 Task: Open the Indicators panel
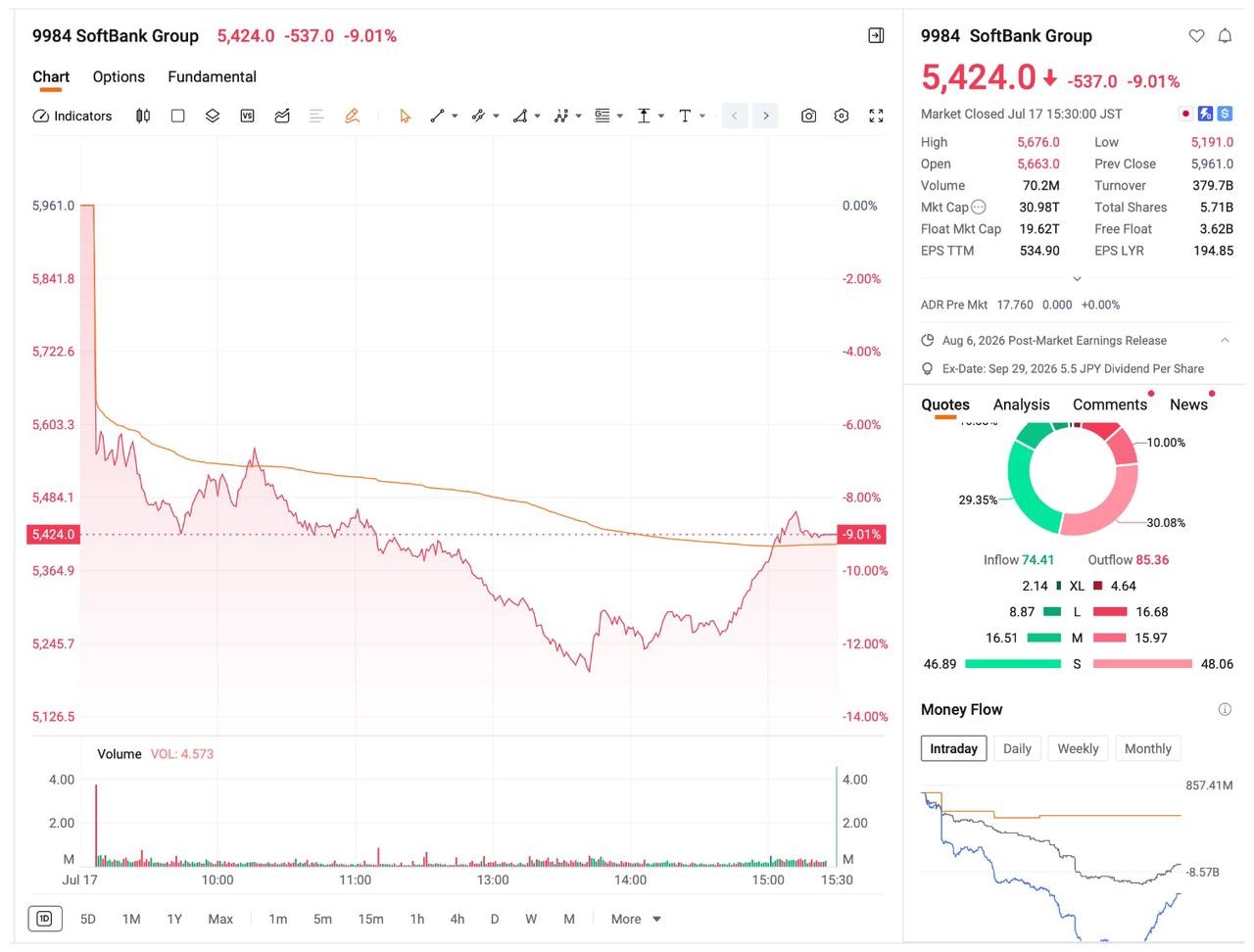pos(72,116)
